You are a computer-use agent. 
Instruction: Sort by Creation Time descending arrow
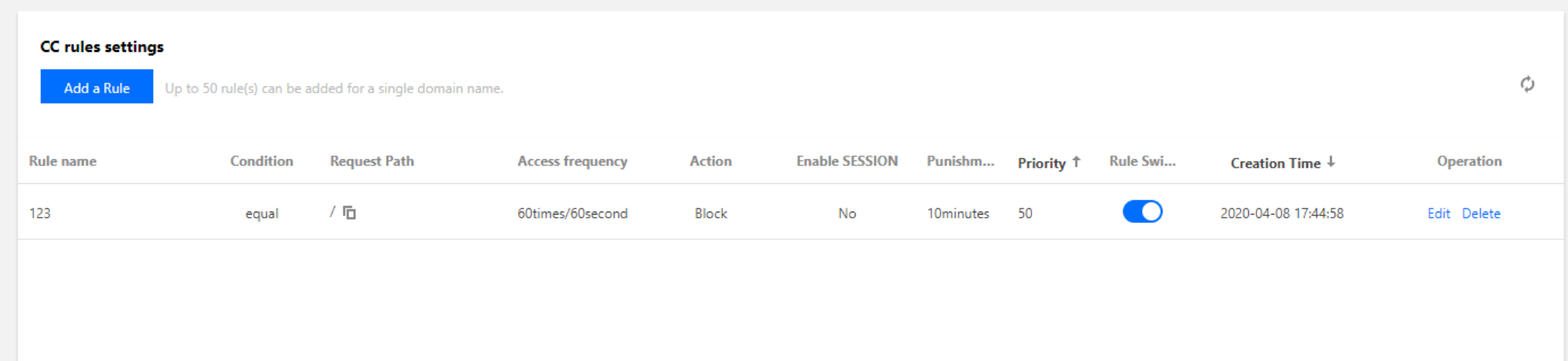click(1331, 162)
